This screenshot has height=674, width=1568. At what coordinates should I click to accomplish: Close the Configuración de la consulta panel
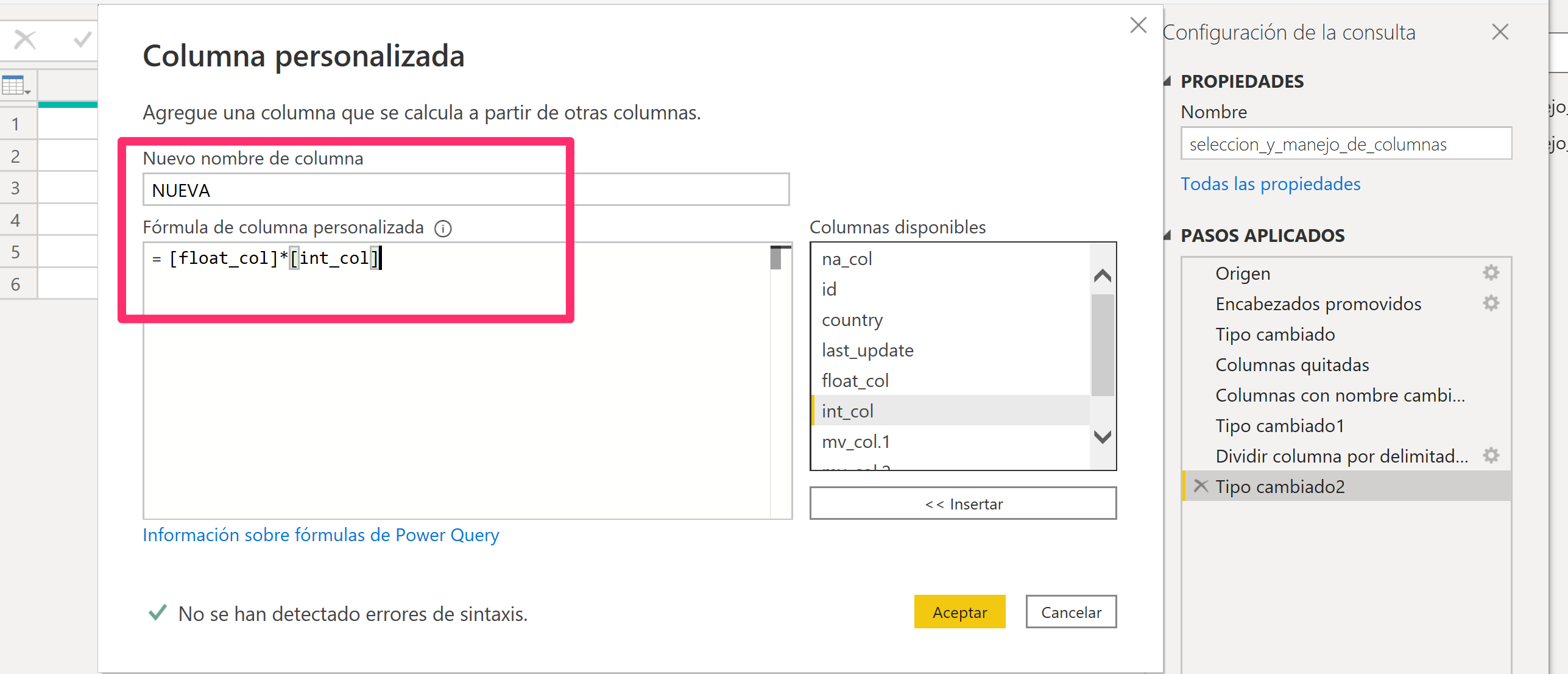(1500, 32)
